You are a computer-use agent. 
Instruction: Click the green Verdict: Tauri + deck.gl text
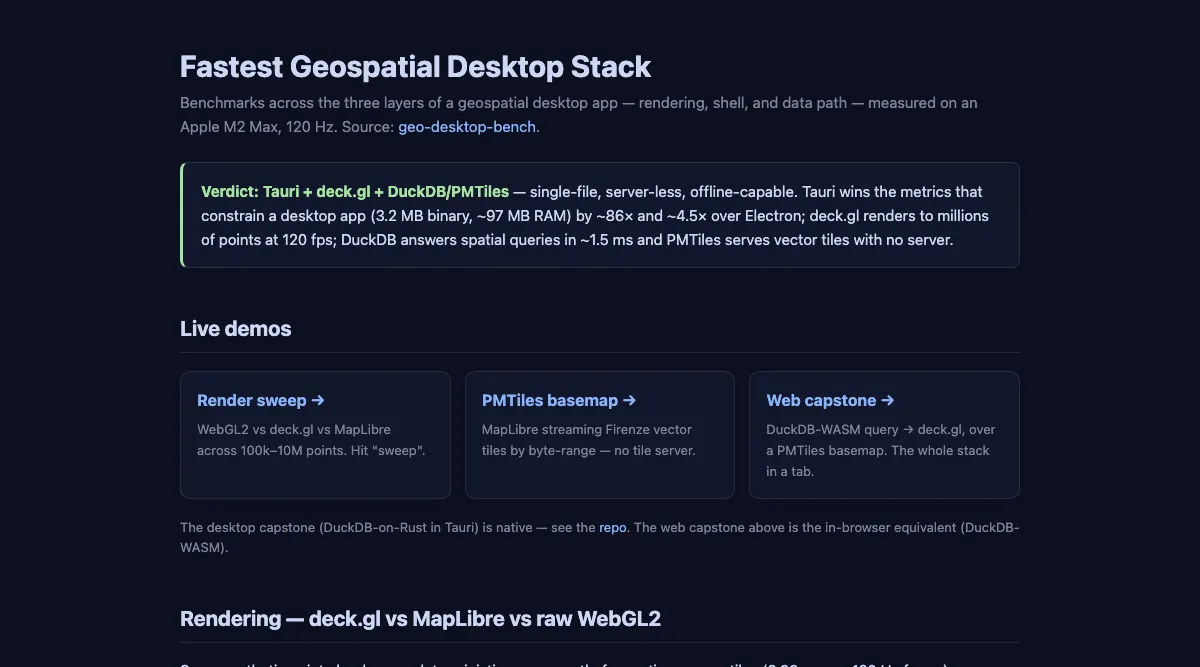tap(354, 191)
